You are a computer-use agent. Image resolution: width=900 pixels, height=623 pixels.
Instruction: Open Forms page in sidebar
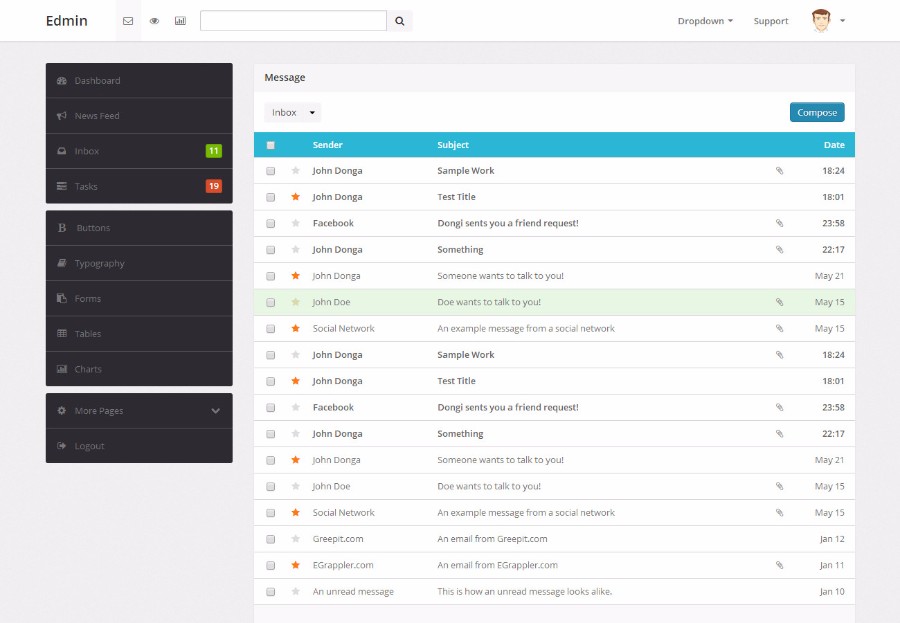click(x=139, y=299)
